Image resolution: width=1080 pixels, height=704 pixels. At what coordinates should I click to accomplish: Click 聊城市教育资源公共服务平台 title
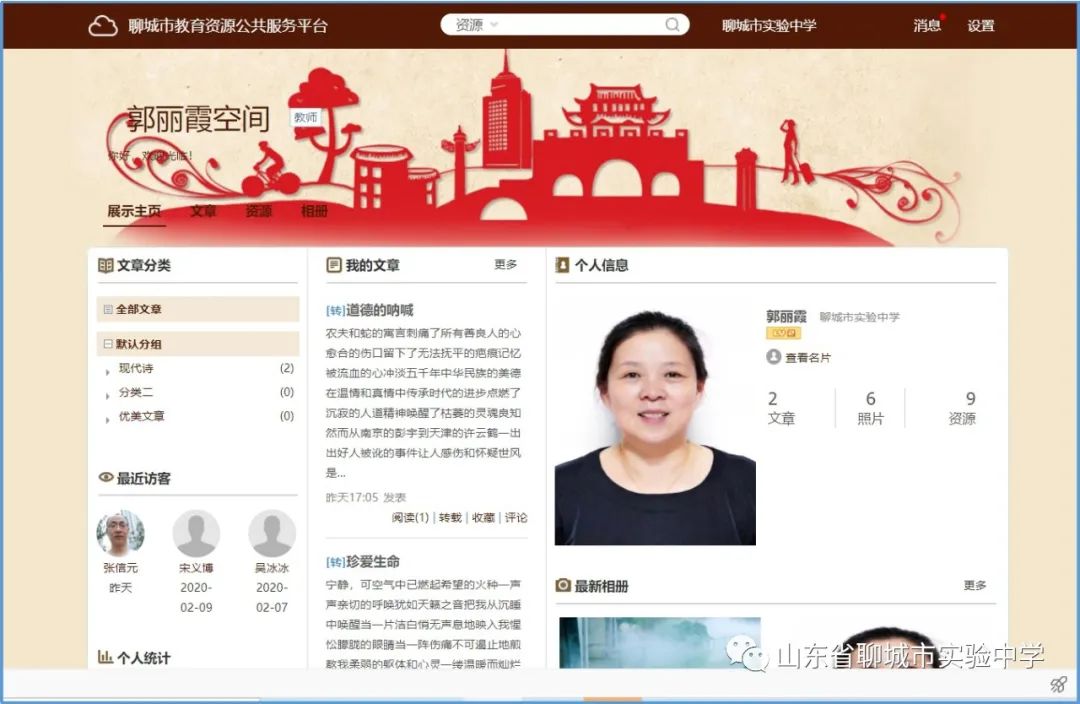tap(228, 25)
